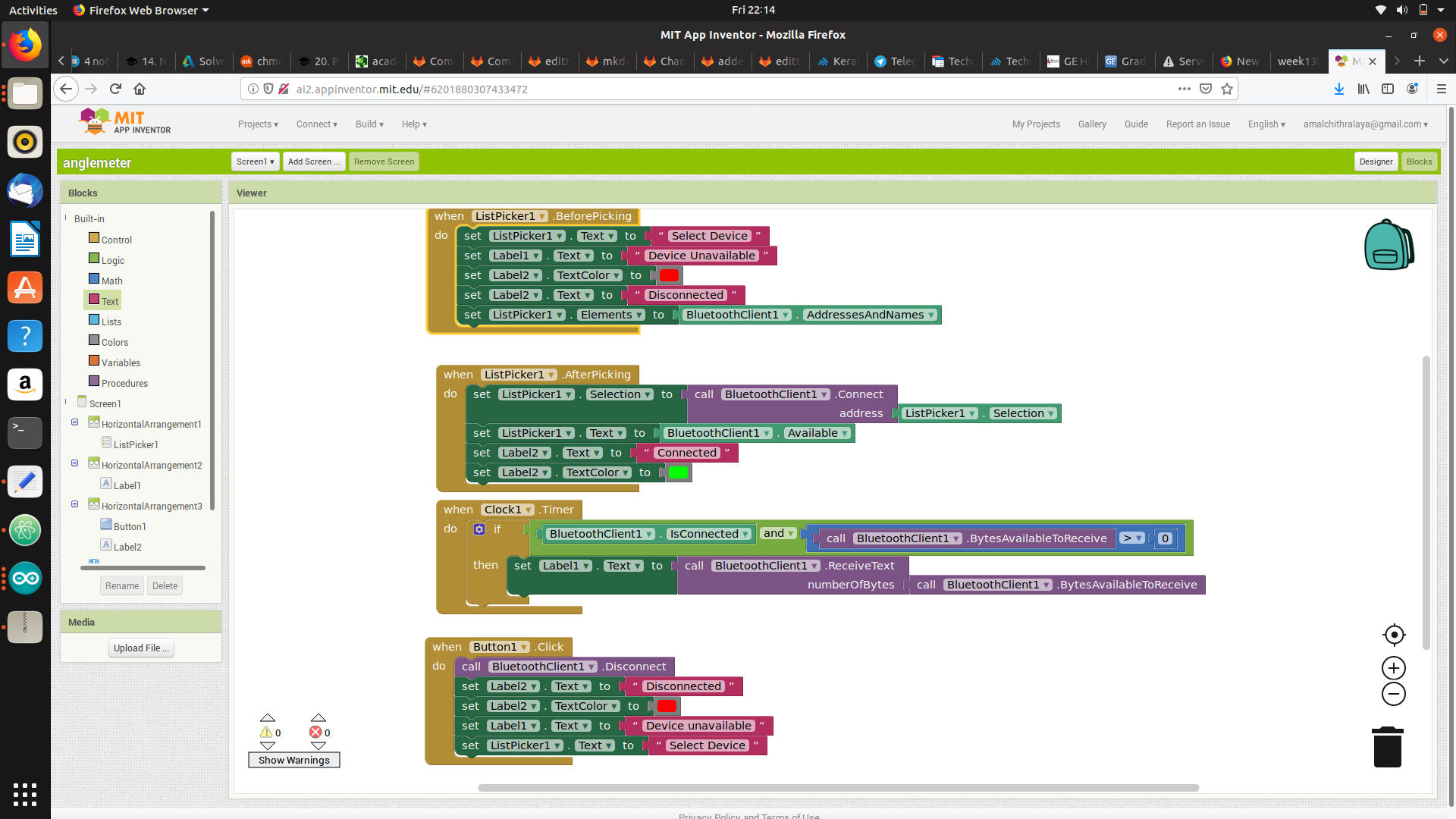Click the trash can icon
Screen dimensions: 1456x819
click(x=1387, y=747)
